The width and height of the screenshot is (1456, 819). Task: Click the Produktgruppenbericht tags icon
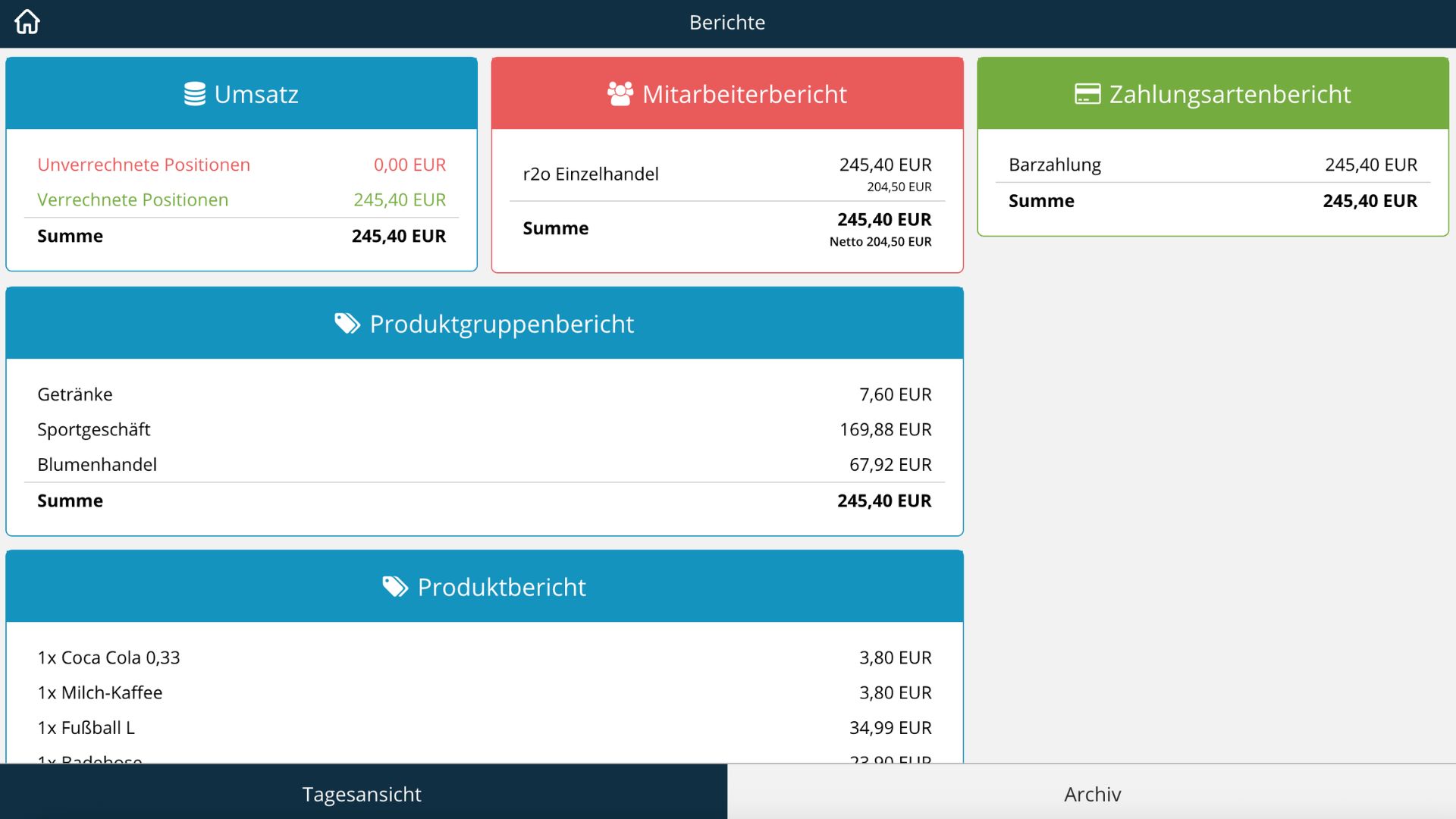coord(347,324)
